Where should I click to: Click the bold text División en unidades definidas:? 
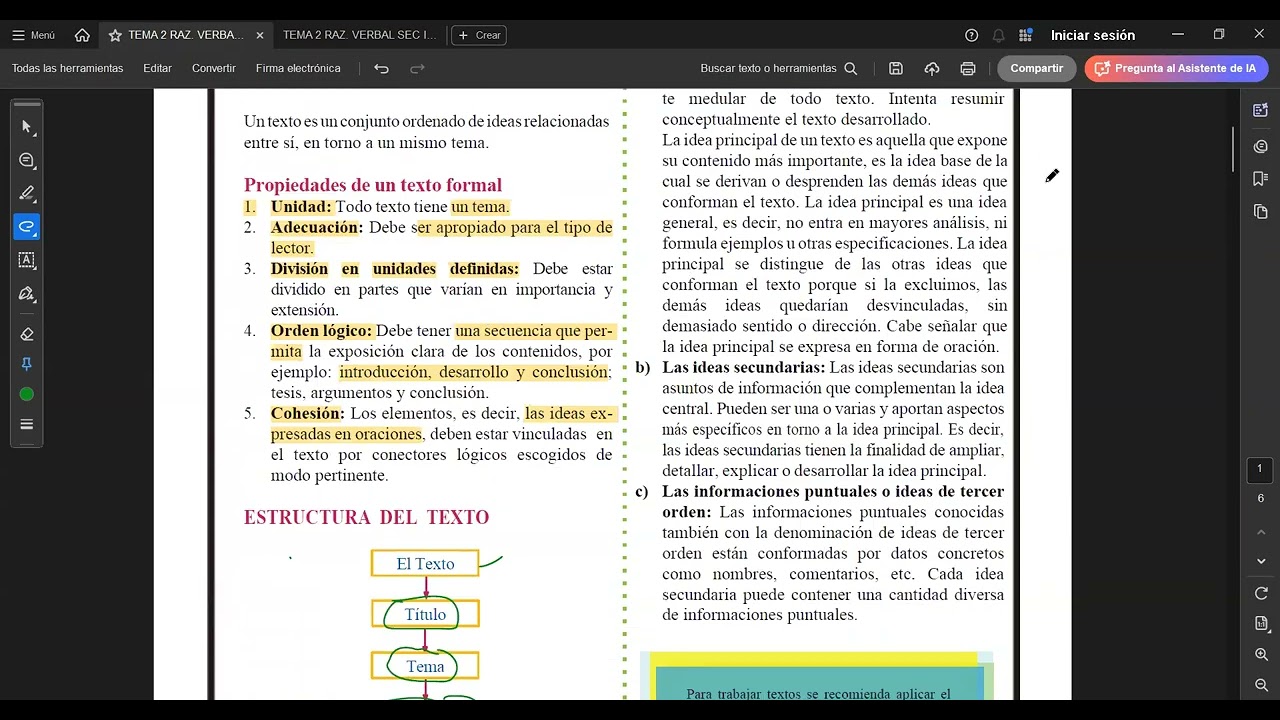point(395,269)
